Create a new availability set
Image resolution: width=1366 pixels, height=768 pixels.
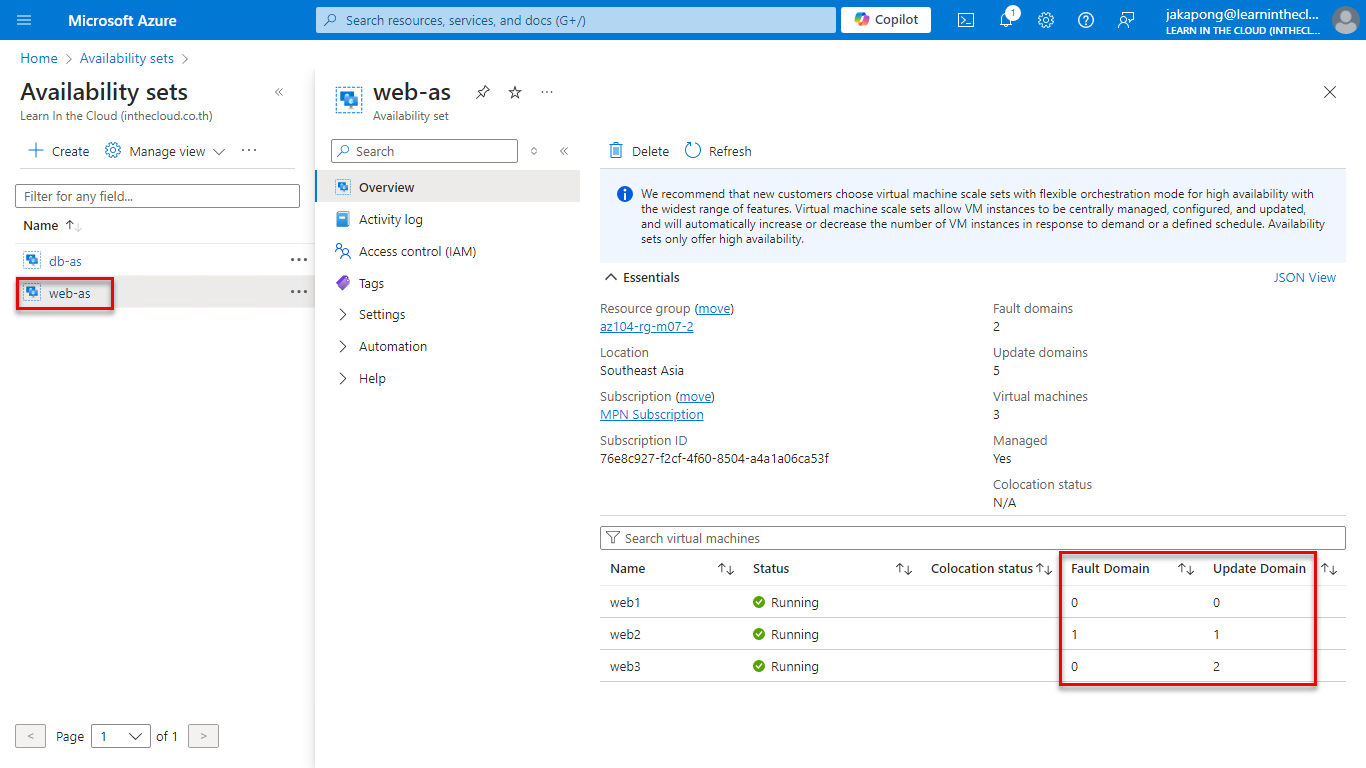pos(59,151)
